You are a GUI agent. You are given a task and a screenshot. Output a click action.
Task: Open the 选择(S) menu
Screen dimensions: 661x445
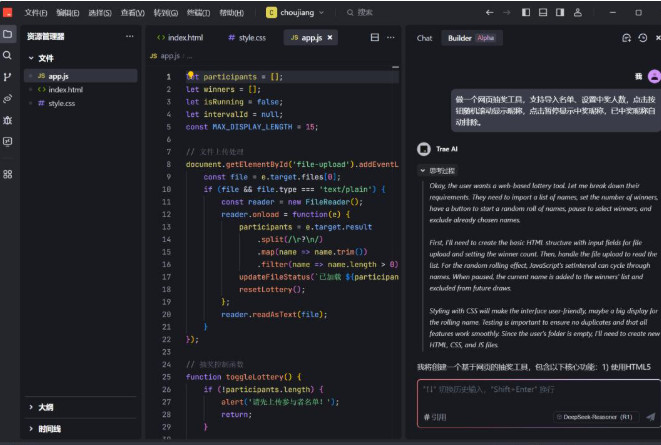point(100,13)
